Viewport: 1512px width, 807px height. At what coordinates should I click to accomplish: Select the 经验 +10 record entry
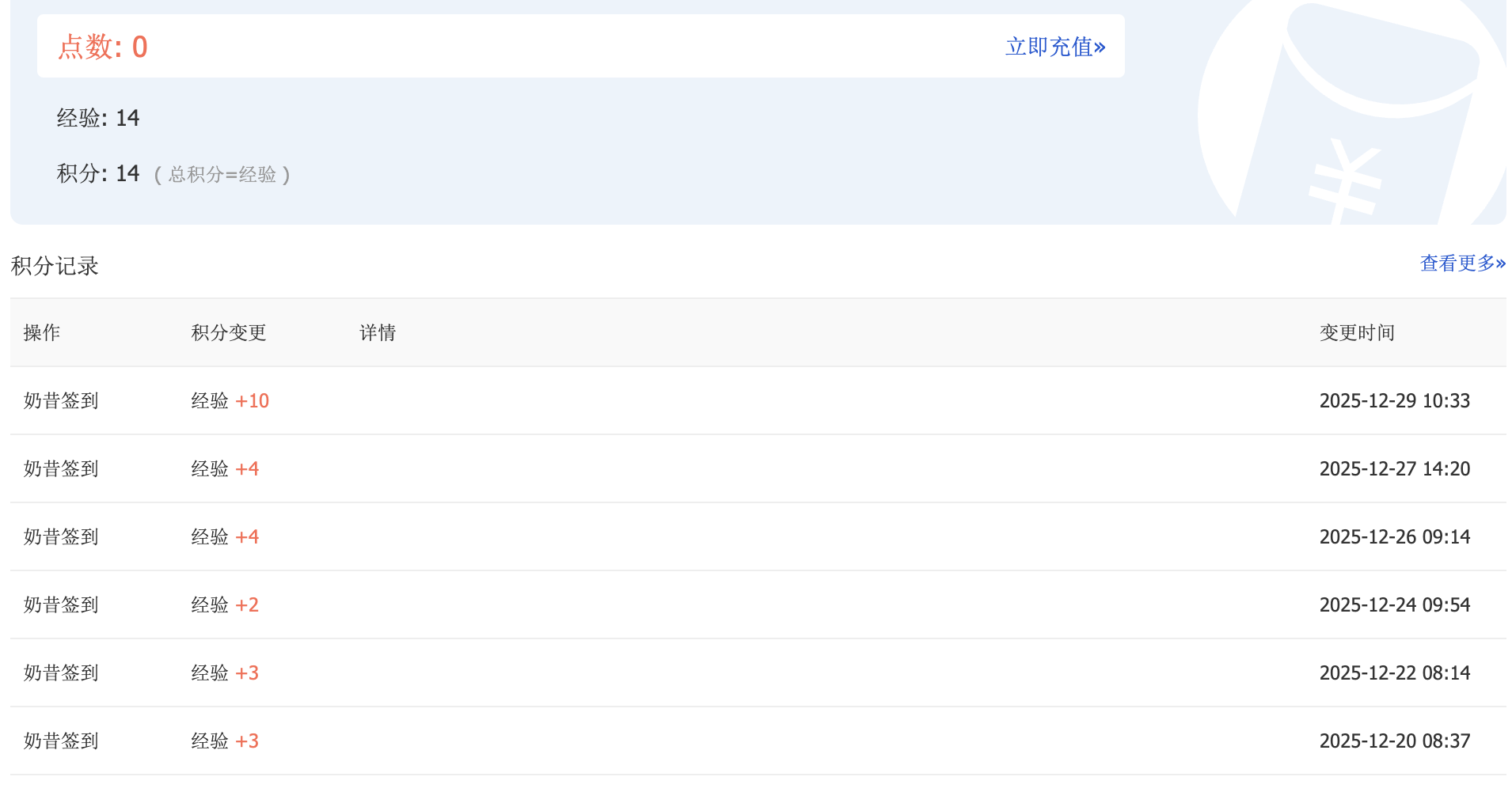230,401
